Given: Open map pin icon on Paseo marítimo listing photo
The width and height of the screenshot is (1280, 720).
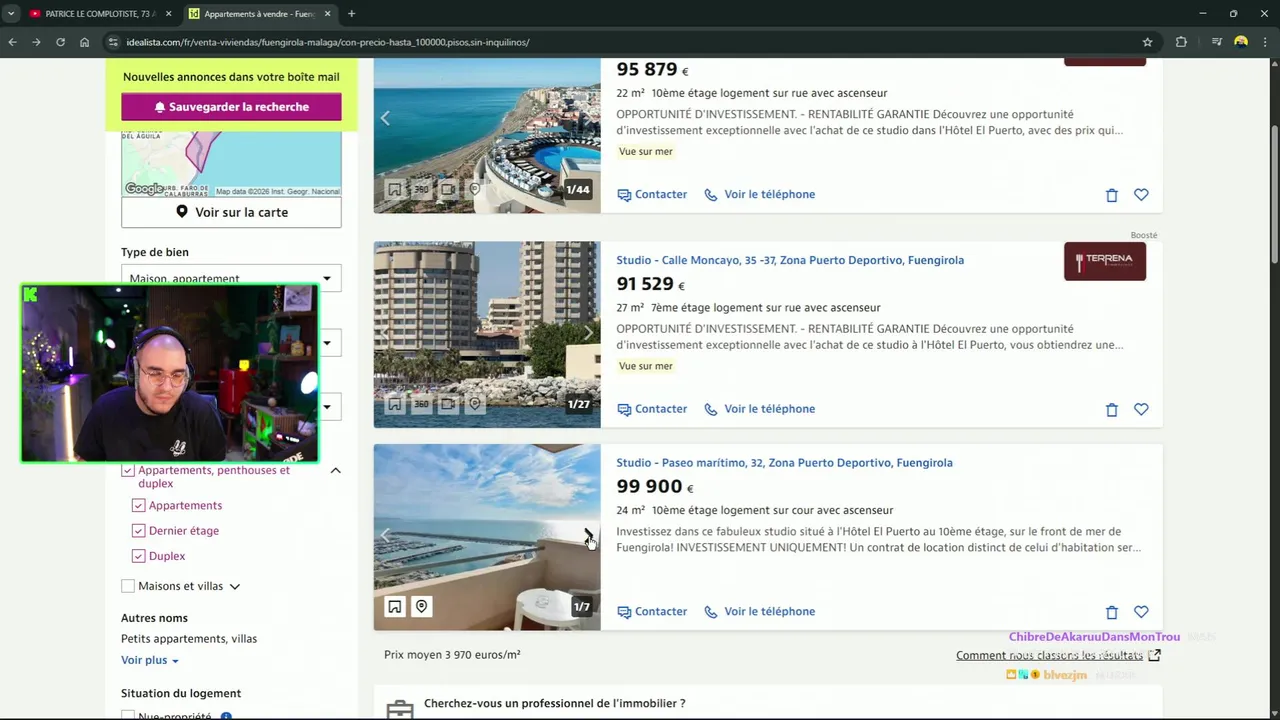Looking at the screenshot, I should (x=421, y=606).
